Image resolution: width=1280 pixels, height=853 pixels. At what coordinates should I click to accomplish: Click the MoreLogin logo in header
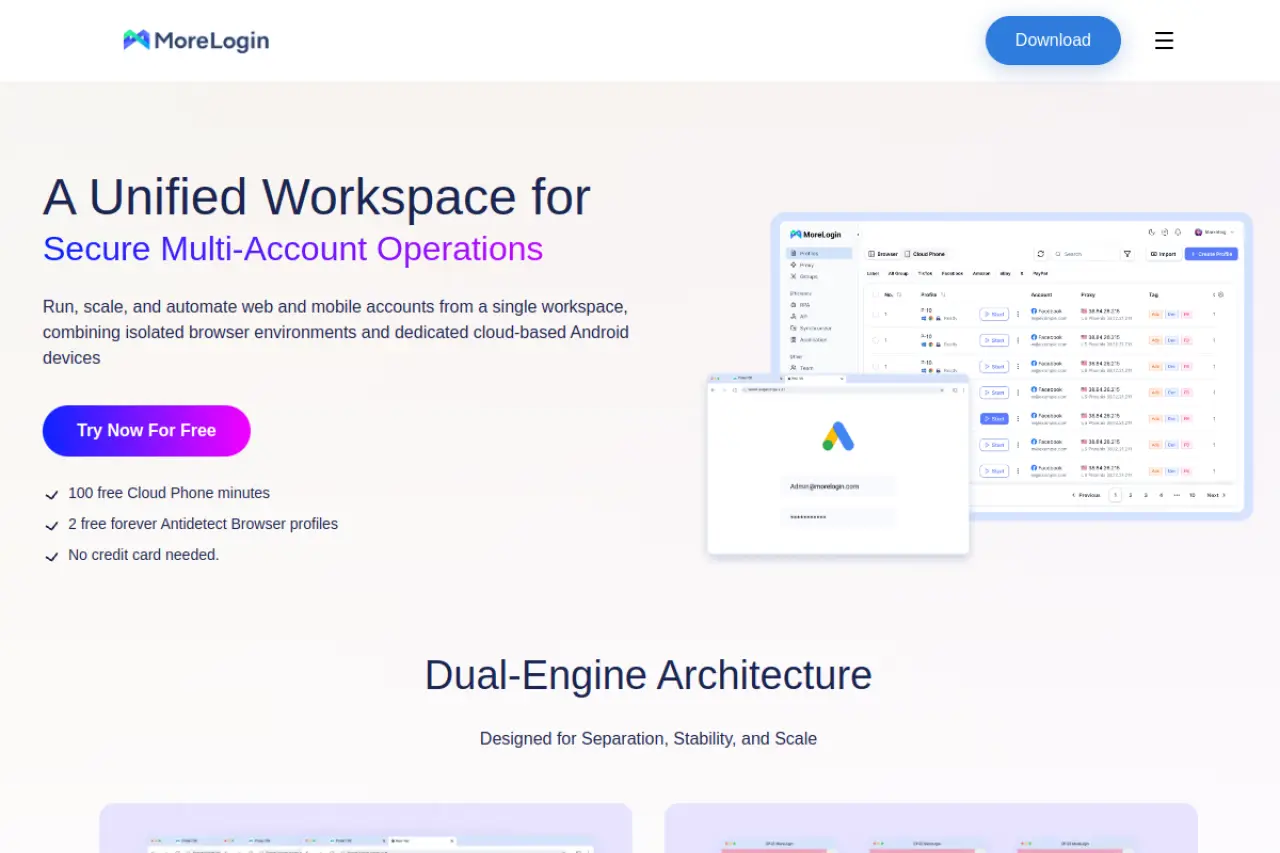click(x=196, y=40)
